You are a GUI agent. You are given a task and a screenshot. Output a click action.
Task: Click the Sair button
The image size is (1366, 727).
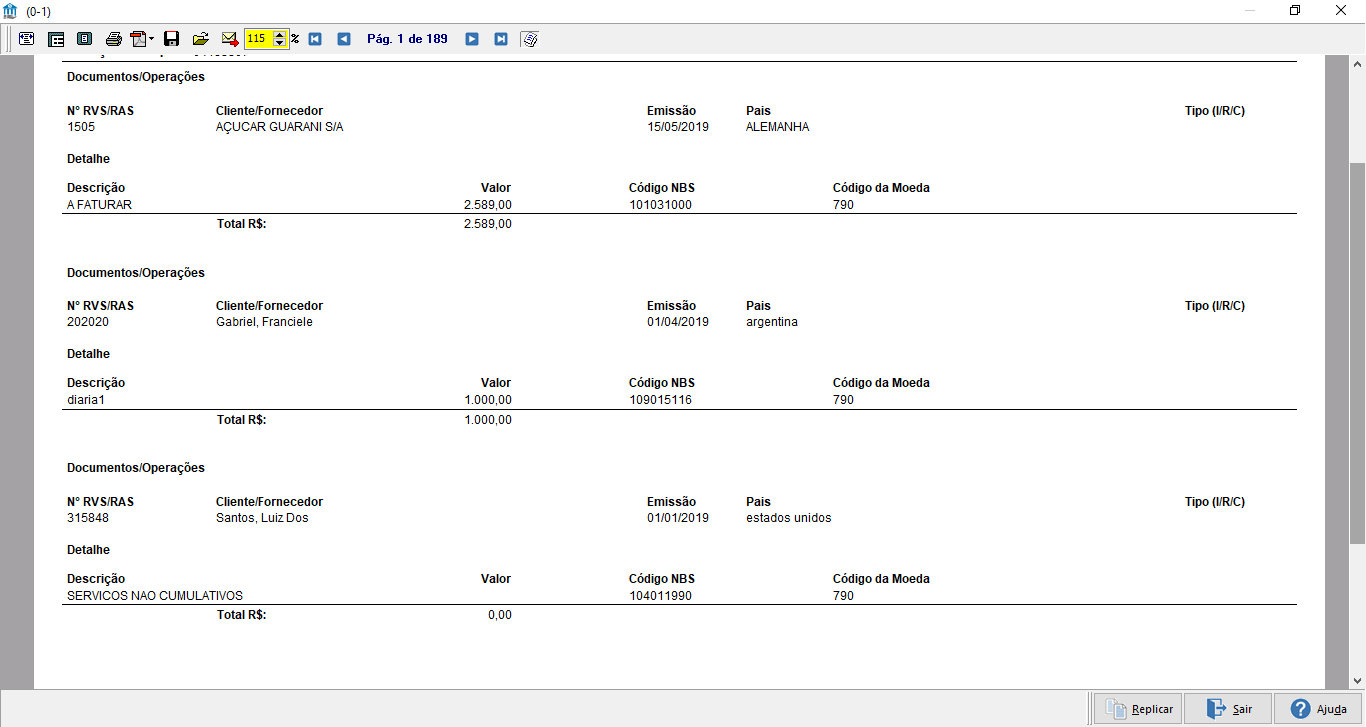[x=1228, y=709]
